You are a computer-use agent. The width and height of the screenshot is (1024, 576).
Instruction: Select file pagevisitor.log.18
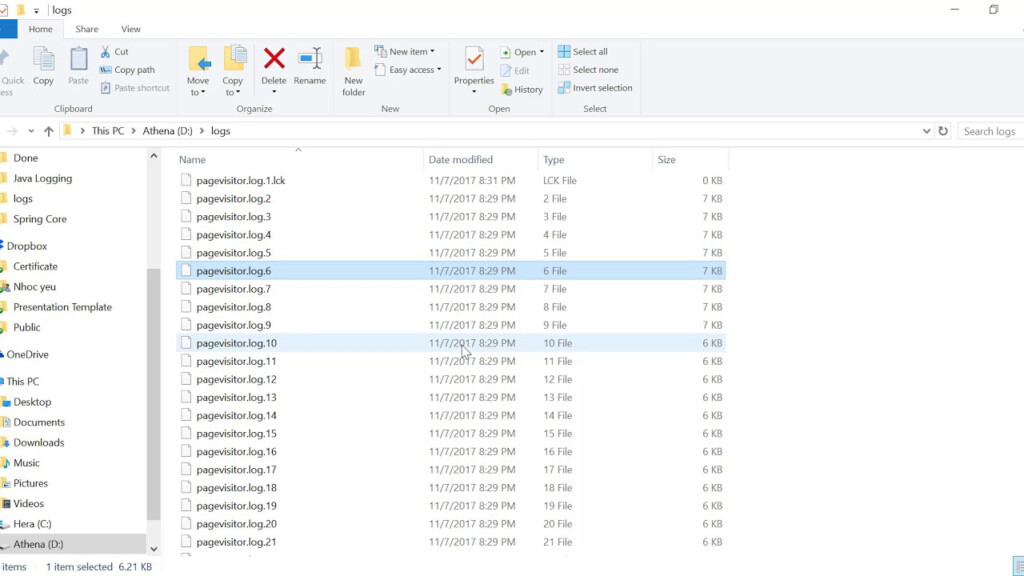pyautogui.click(x=451, y=487)
